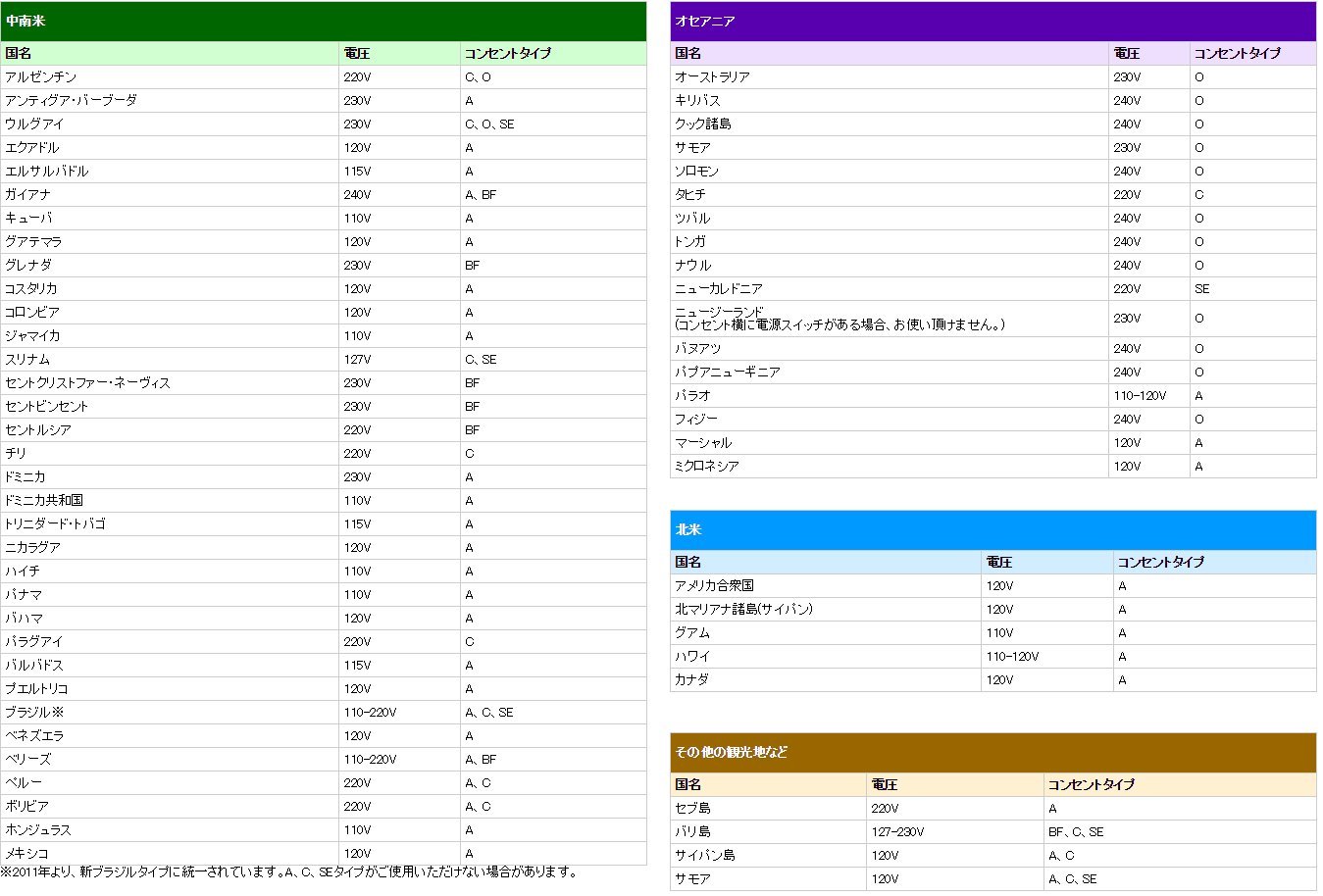Click the 127-230V voltage value for バリ島
Screen dimensions: 1323x896
[x=897, y=831]
